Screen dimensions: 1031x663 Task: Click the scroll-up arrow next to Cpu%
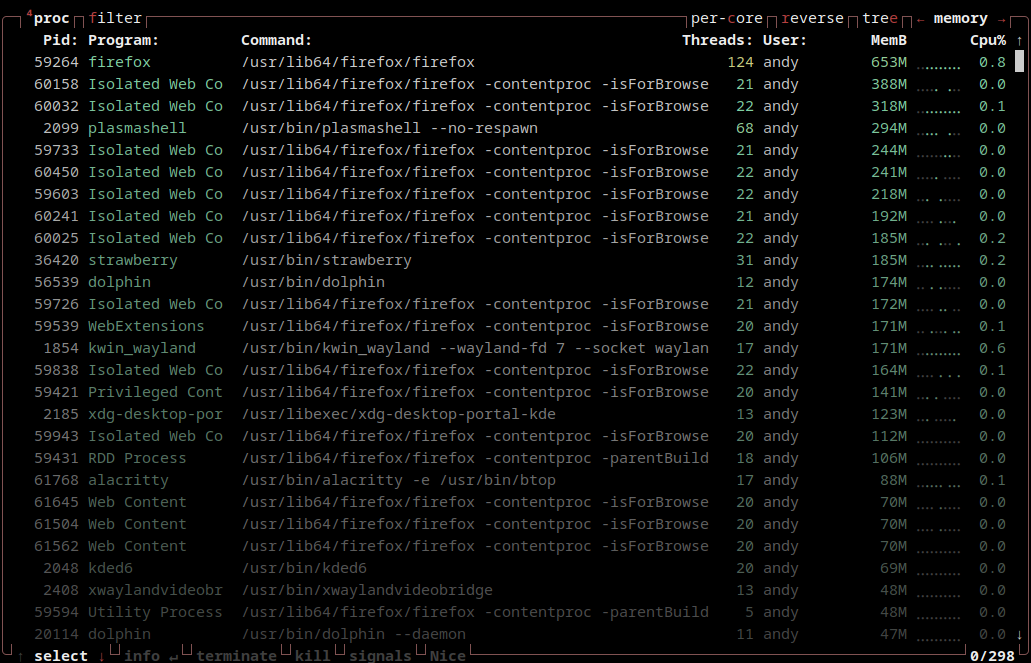(1019, 41)
